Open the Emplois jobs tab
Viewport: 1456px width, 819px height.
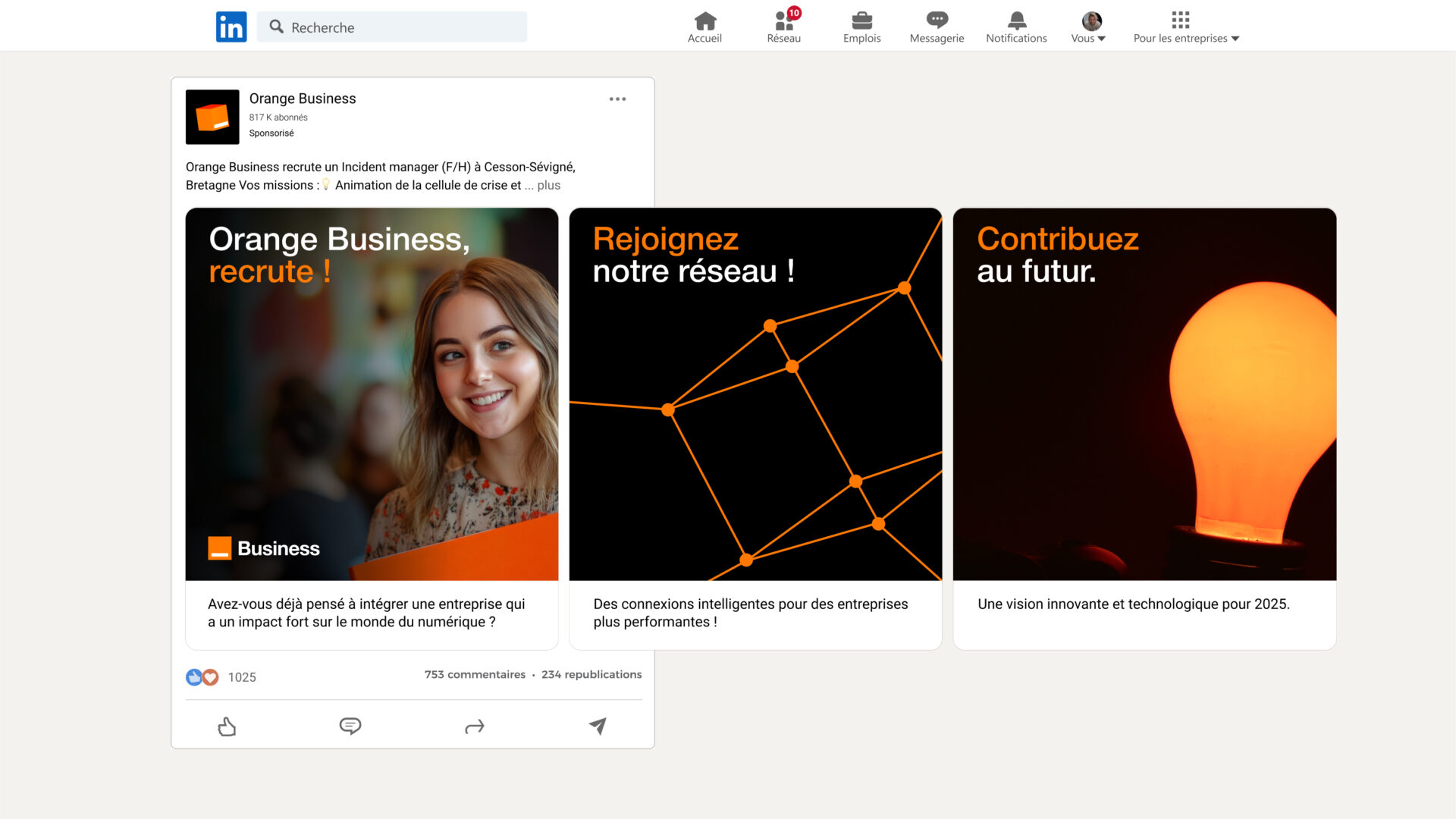(861, 27)
